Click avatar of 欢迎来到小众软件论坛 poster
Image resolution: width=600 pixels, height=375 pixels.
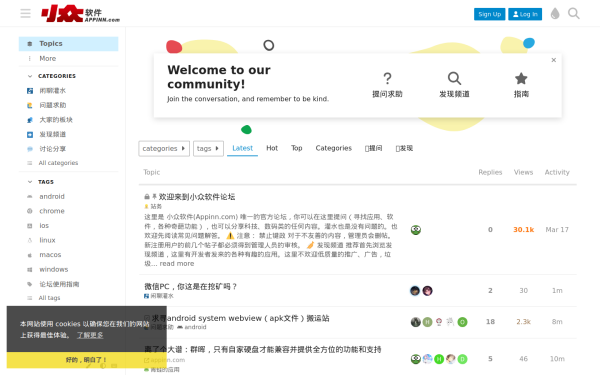pyautogui.click(x=416, y=230)
